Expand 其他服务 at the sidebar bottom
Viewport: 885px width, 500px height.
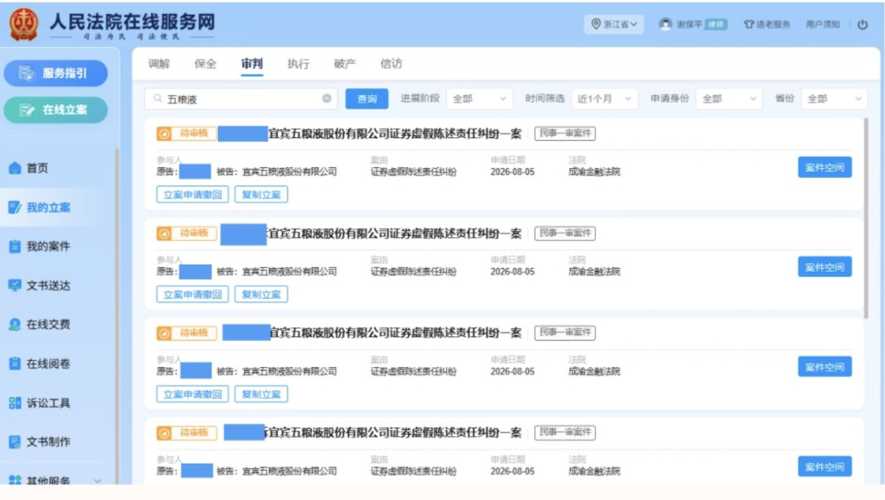[55, 480]
